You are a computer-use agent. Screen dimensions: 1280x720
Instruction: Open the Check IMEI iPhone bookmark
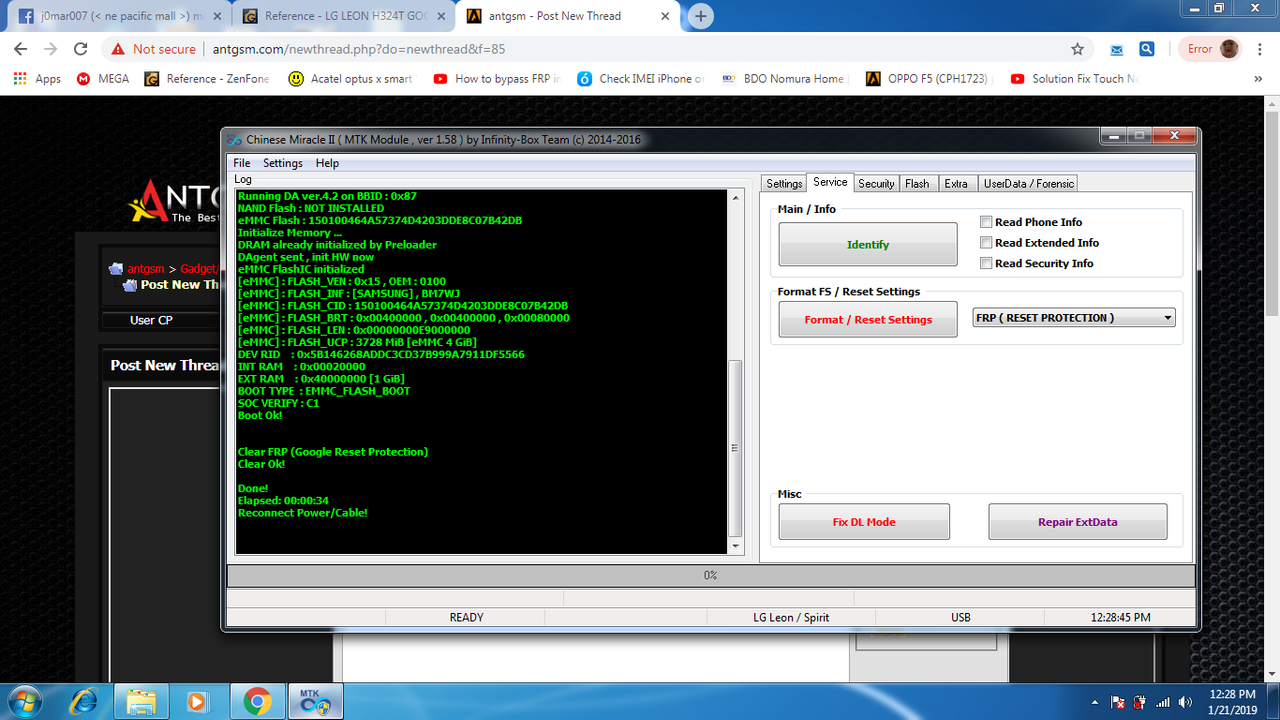[x=641, y=79]
